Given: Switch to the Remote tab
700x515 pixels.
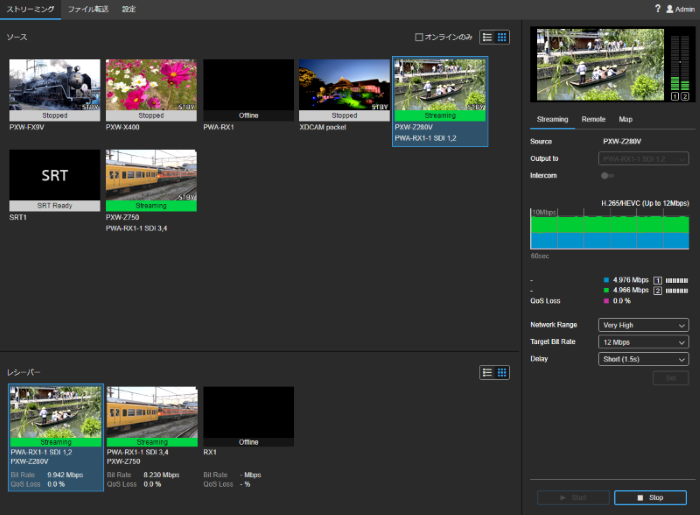Looking at the screenshot, I should point(593,119).
